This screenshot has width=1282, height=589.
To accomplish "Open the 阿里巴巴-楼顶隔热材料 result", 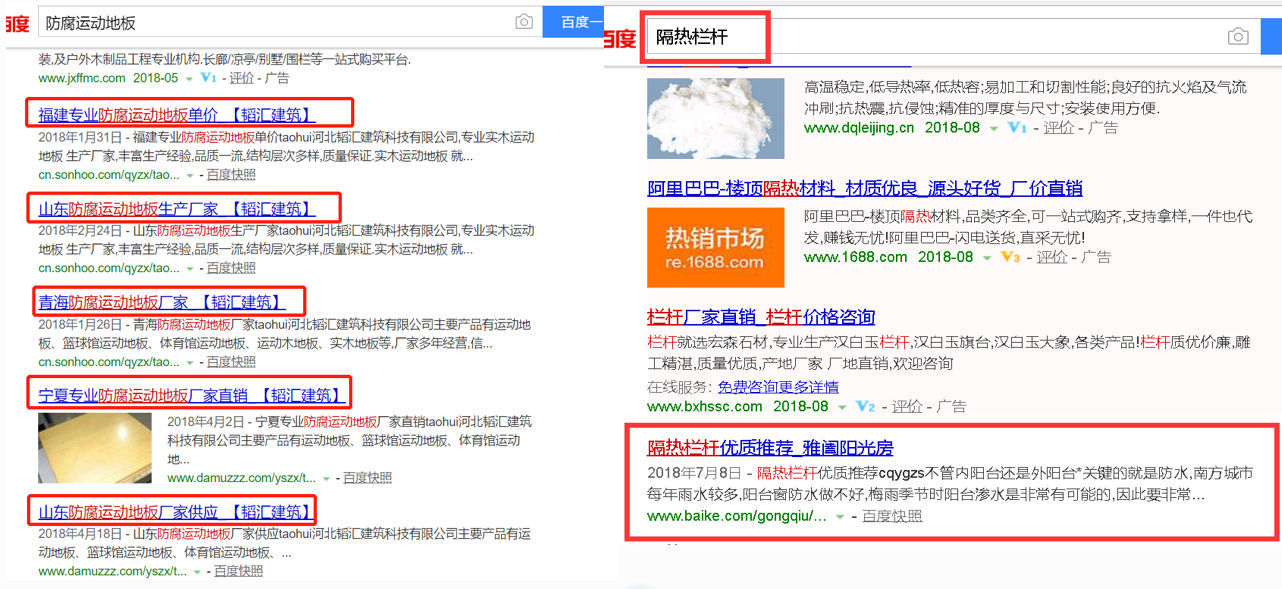I will pyautogui.click(x=865, y=188).
